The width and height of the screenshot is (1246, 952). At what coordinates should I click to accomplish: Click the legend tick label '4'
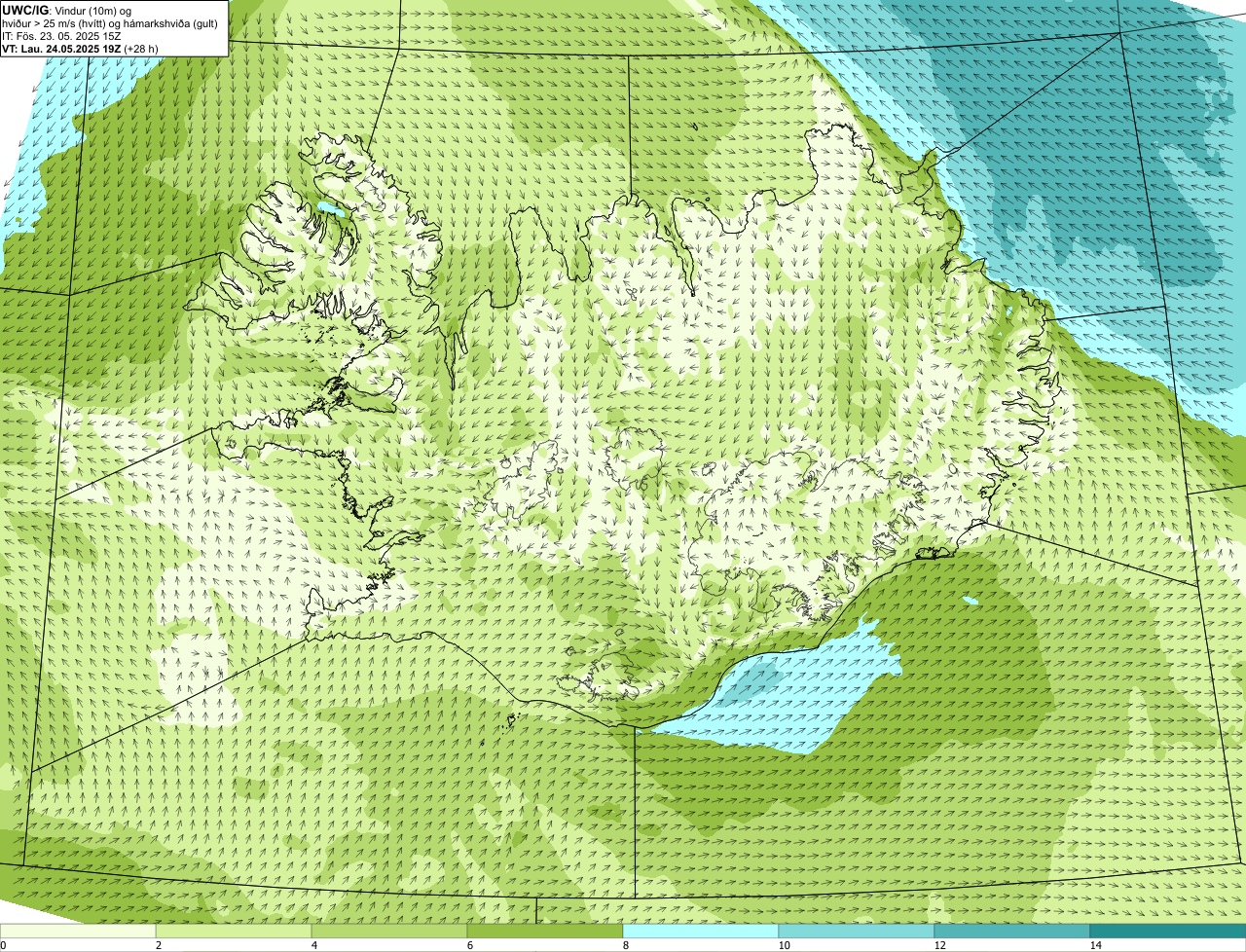point(313,945)
